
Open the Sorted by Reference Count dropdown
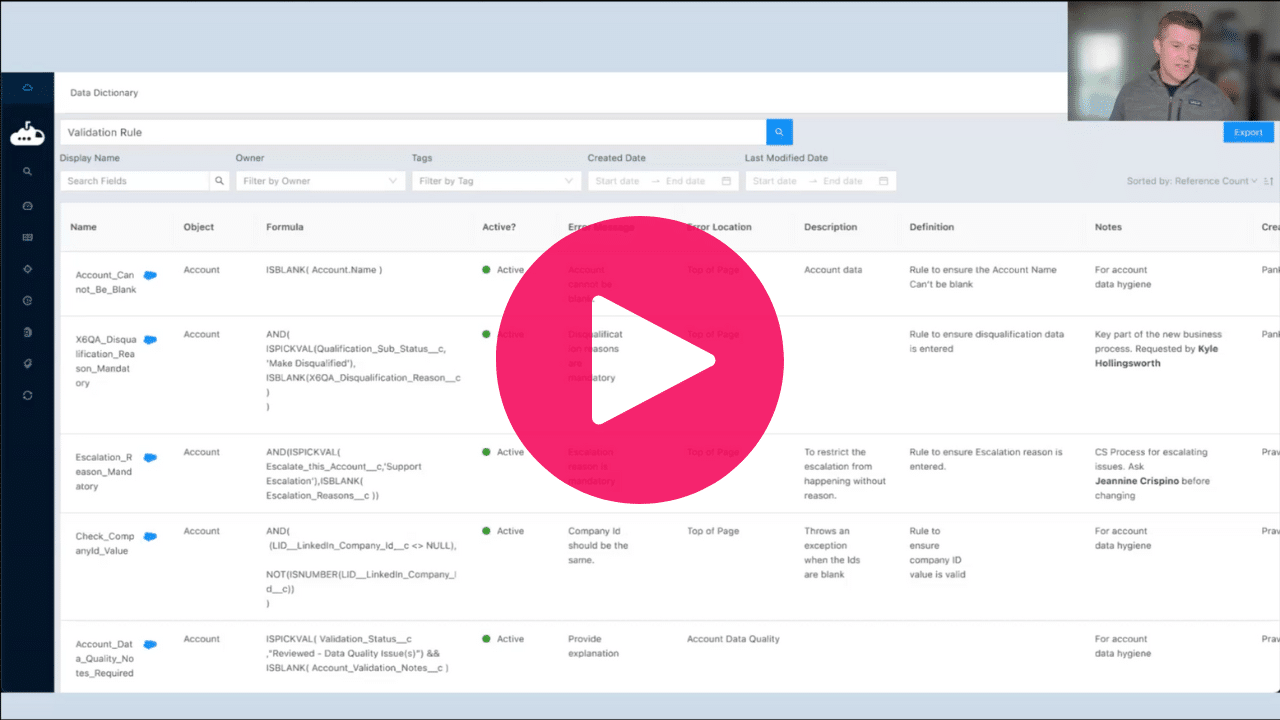(1192, 181)
